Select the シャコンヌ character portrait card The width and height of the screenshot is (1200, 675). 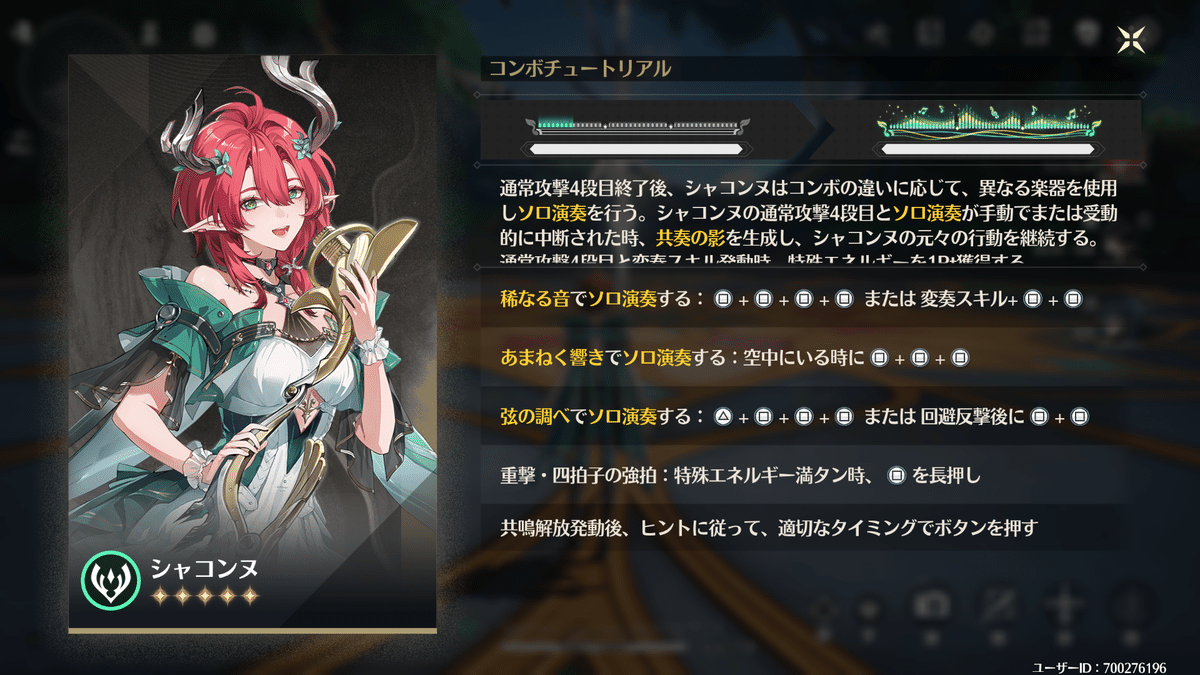(x=252, y=343)
